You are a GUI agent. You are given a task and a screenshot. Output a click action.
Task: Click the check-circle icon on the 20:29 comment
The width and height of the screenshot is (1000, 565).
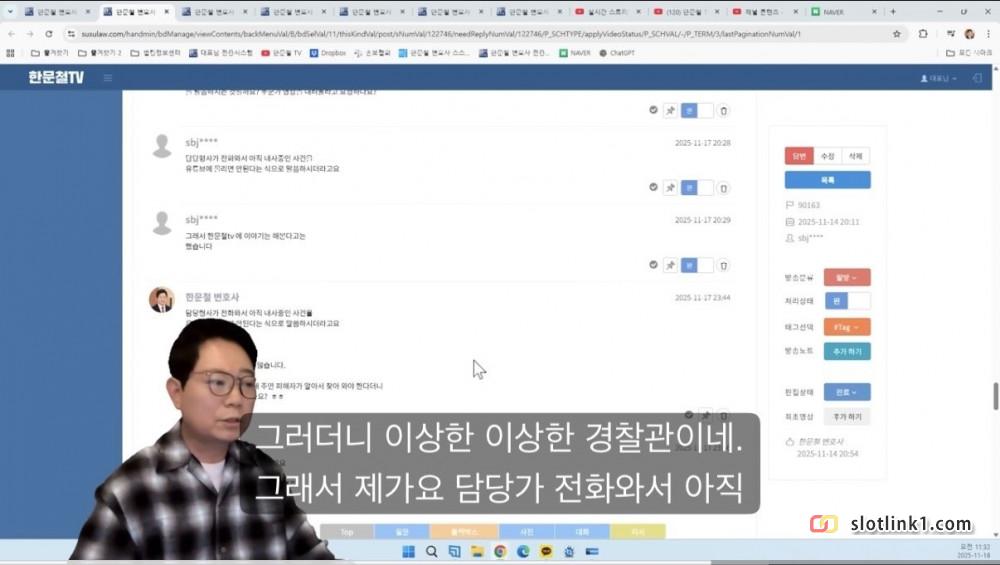click(x=653, y=264)
